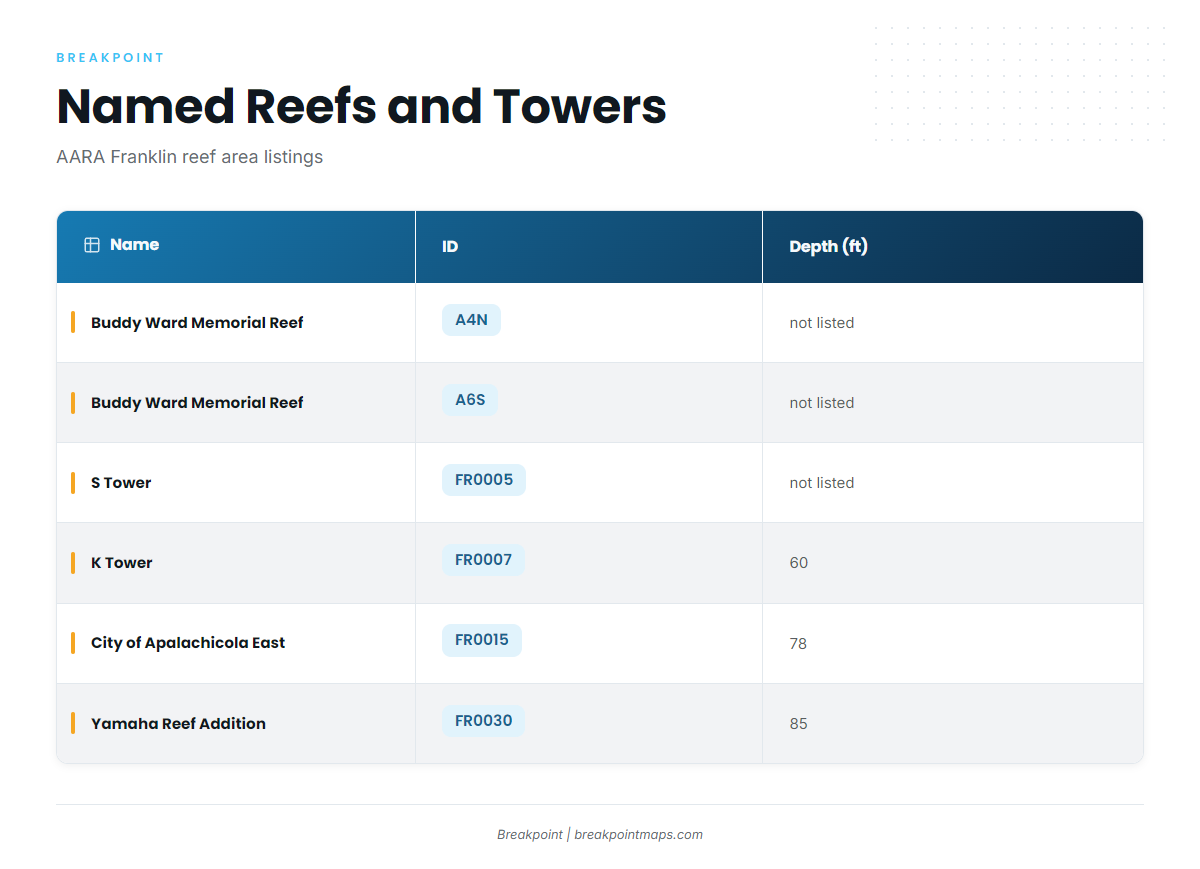Click Buddy Ward Memorial Reef in A6S row

[x=197, y=403]
